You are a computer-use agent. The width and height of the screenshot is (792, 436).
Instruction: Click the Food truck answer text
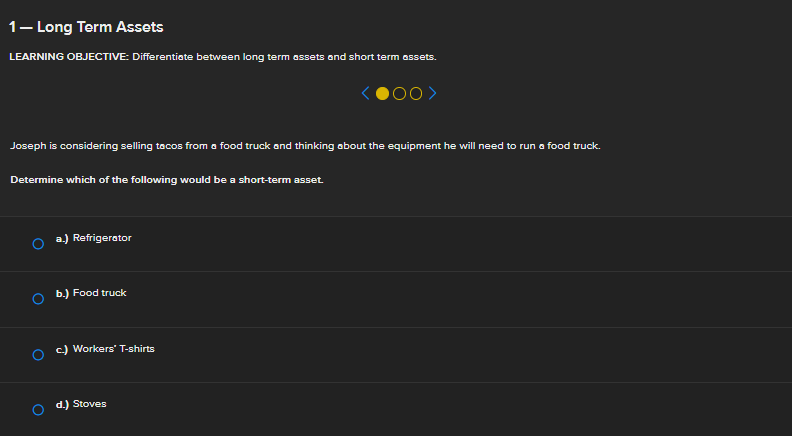pos(99,293)
